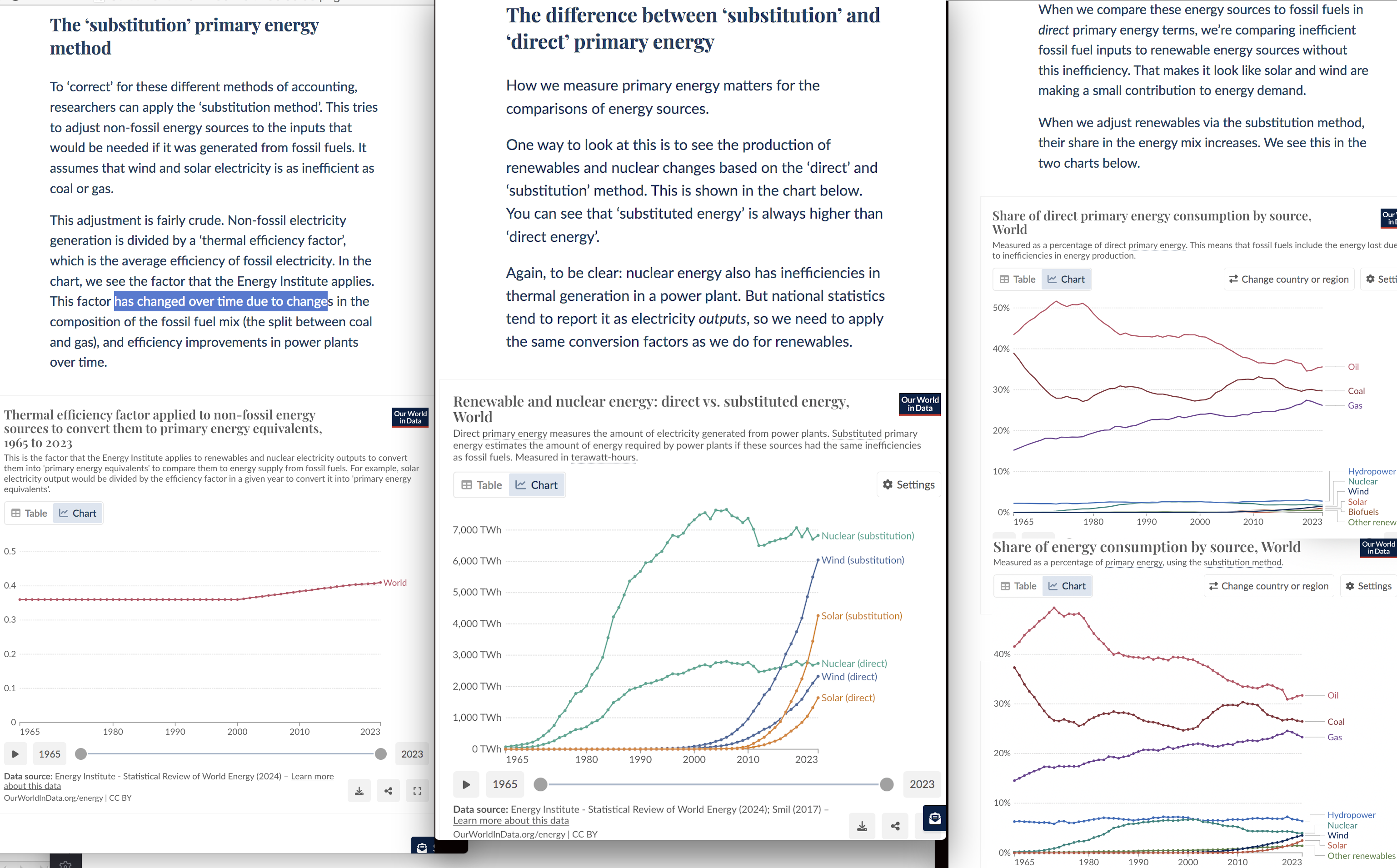Screen dimensions: 1397x868
Task: Play the thermal efficiency chart timeline
Action: click(x=15, y=754)
